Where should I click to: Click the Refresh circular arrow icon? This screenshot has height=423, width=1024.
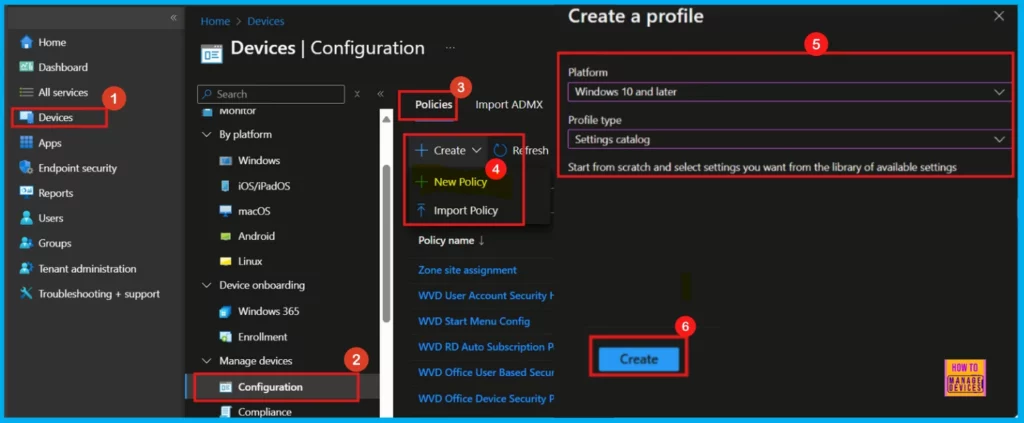[x=500, y=151]
